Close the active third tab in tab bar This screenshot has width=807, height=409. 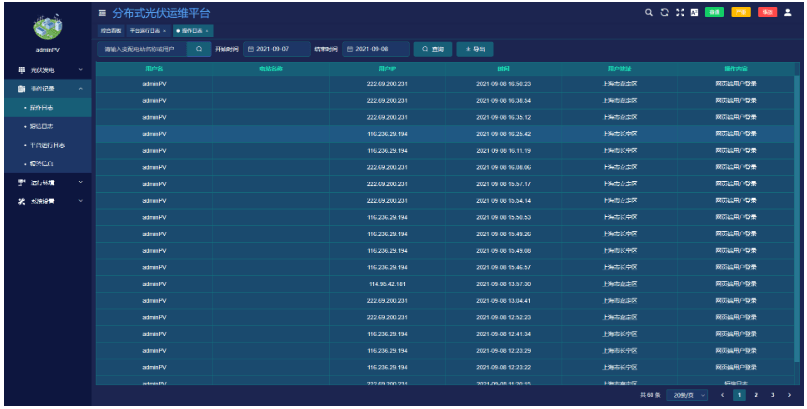coord(207,31)
